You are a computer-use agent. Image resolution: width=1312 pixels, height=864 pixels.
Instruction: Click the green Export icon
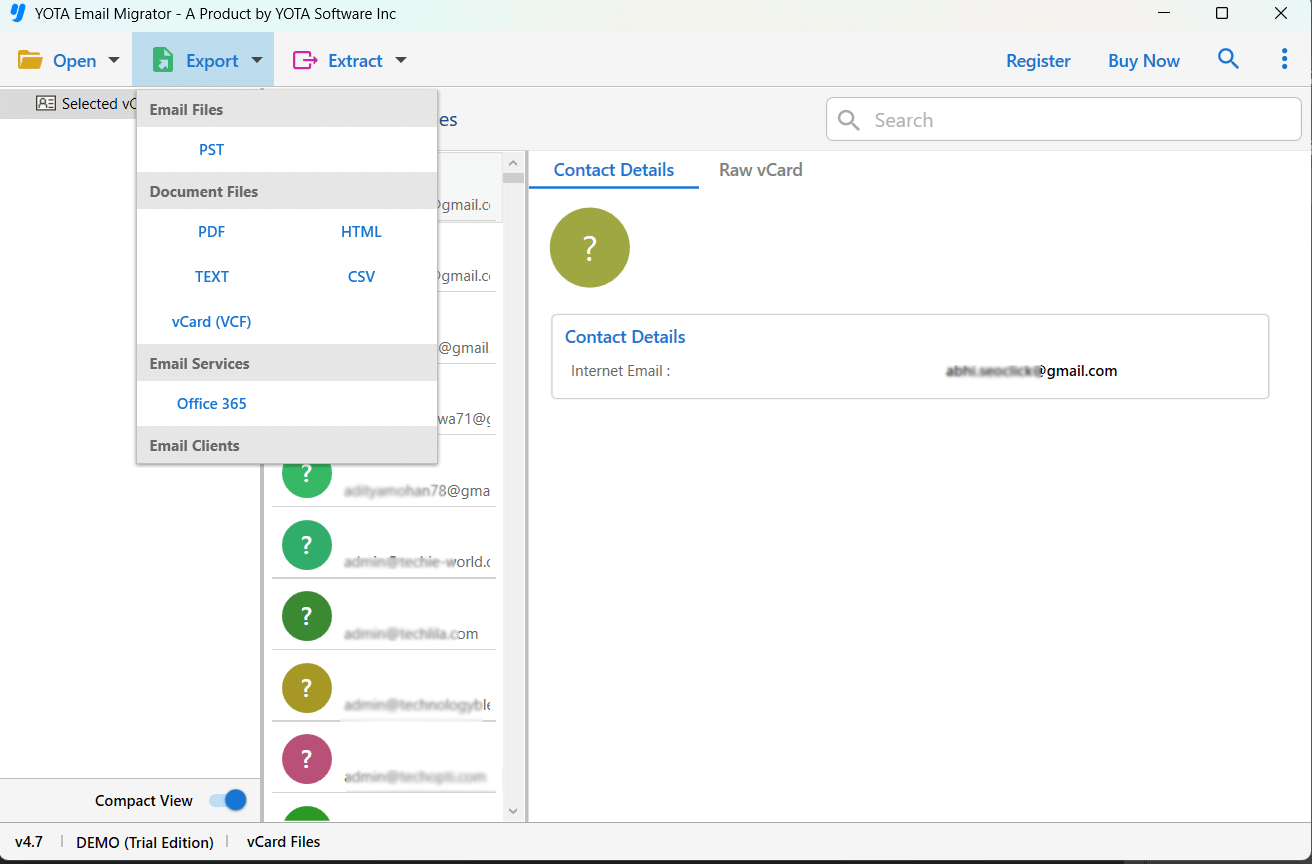click(x=163, y=60)
